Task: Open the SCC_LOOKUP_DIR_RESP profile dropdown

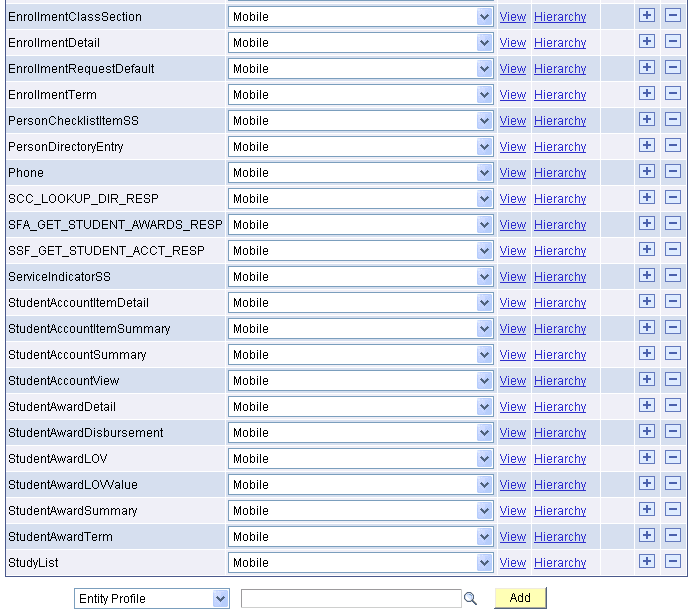Action: point(361,199)
